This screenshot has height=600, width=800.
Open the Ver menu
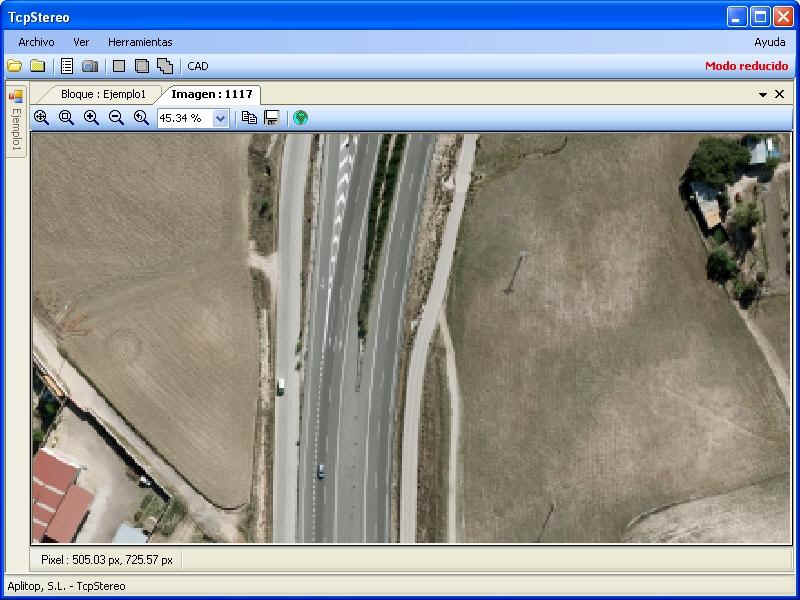click(x=81, y=42)
